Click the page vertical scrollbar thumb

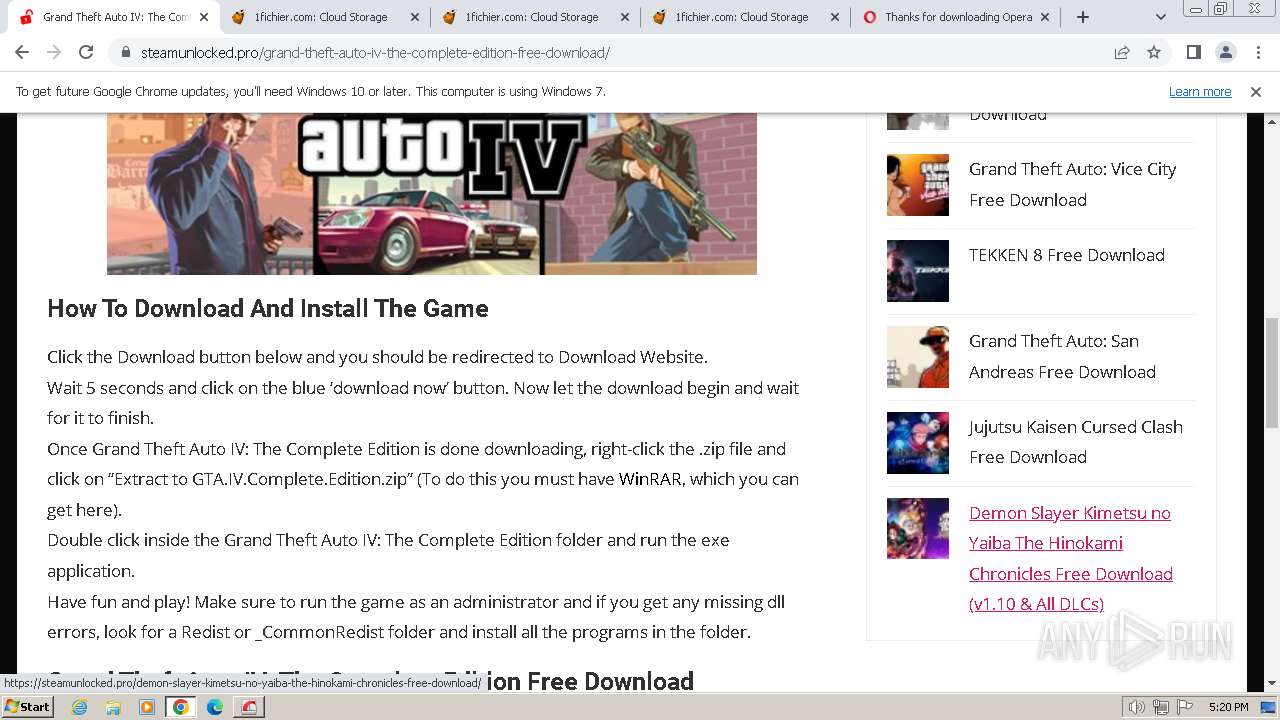(1271, 374)
